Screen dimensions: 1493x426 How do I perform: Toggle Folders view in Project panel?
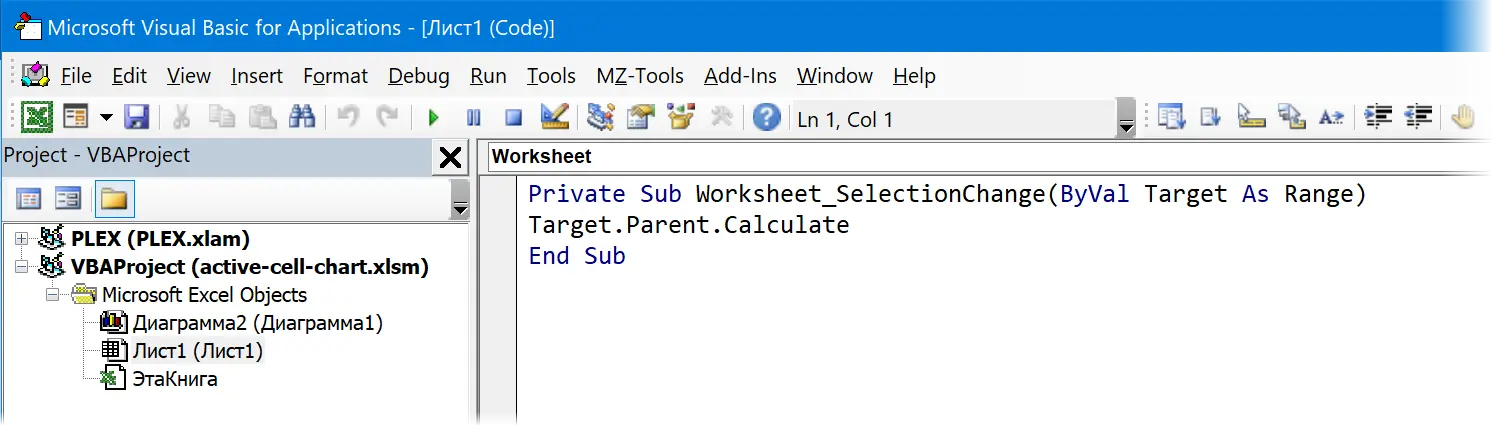(x=114, y=199)
